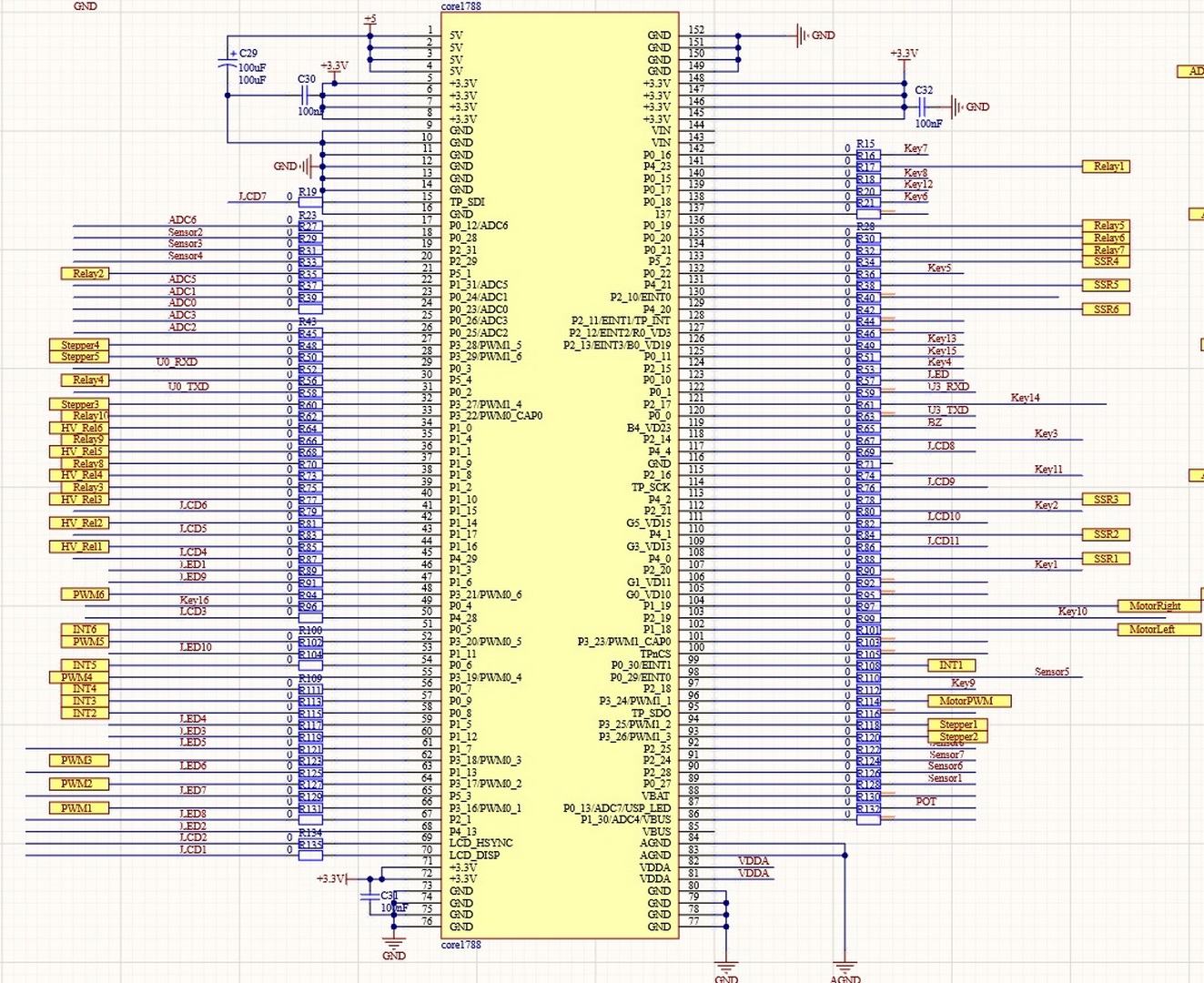Select capacitor C29 symbol

pyautogui.click(x=228, y=66)
